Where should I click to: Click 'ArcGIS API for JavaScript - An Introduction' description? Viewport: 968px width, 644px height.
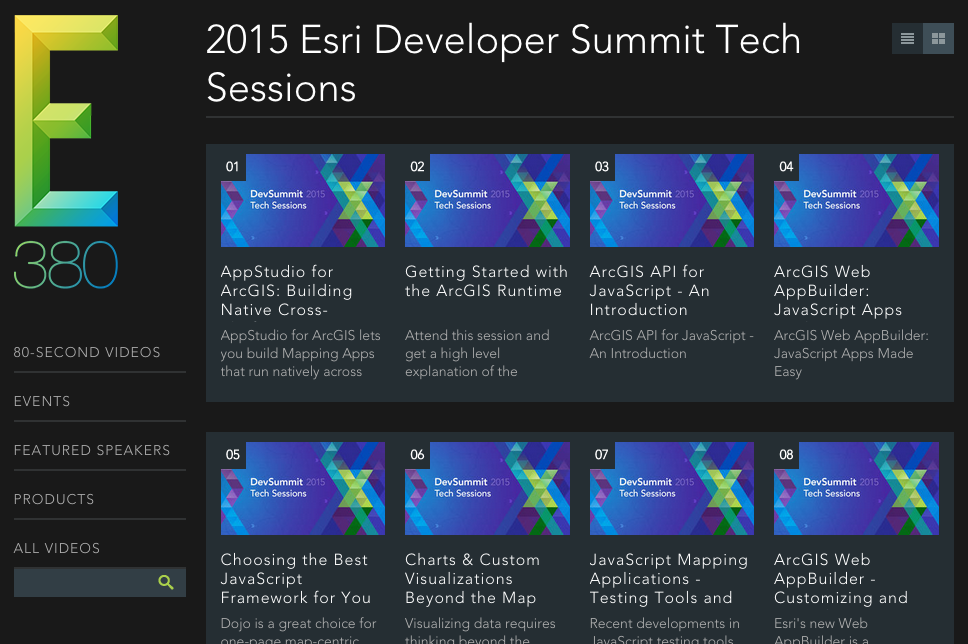click(672, 345)
